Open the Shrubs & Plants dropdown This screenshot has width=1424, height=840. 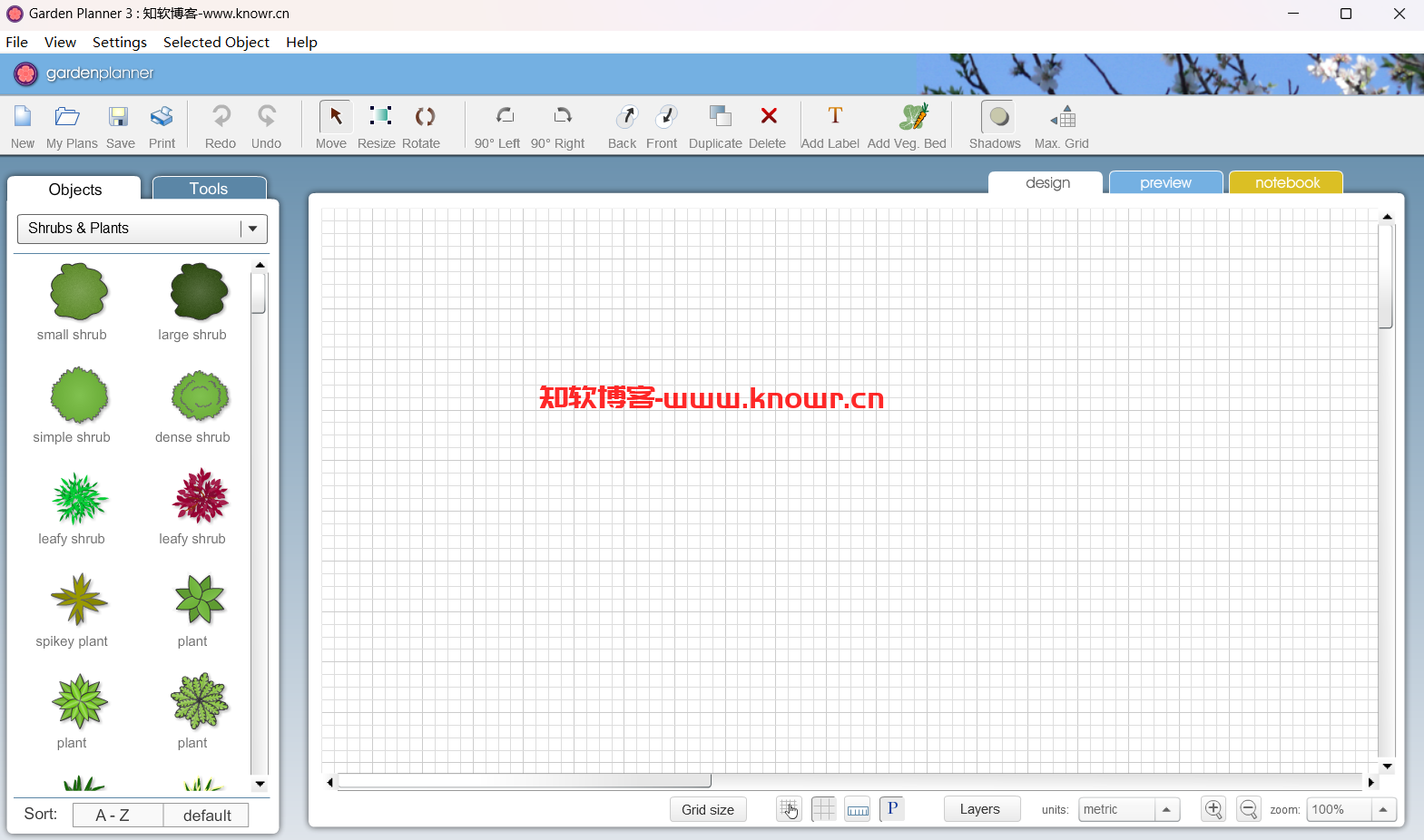(142, 229)
